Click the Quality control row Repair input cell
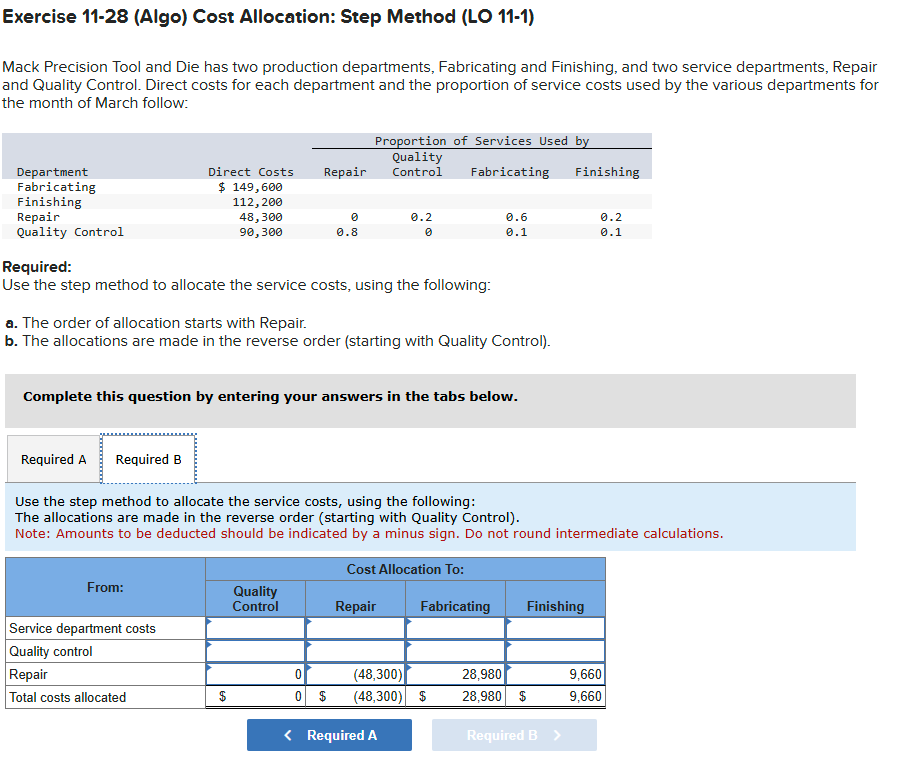 [355, 651]
